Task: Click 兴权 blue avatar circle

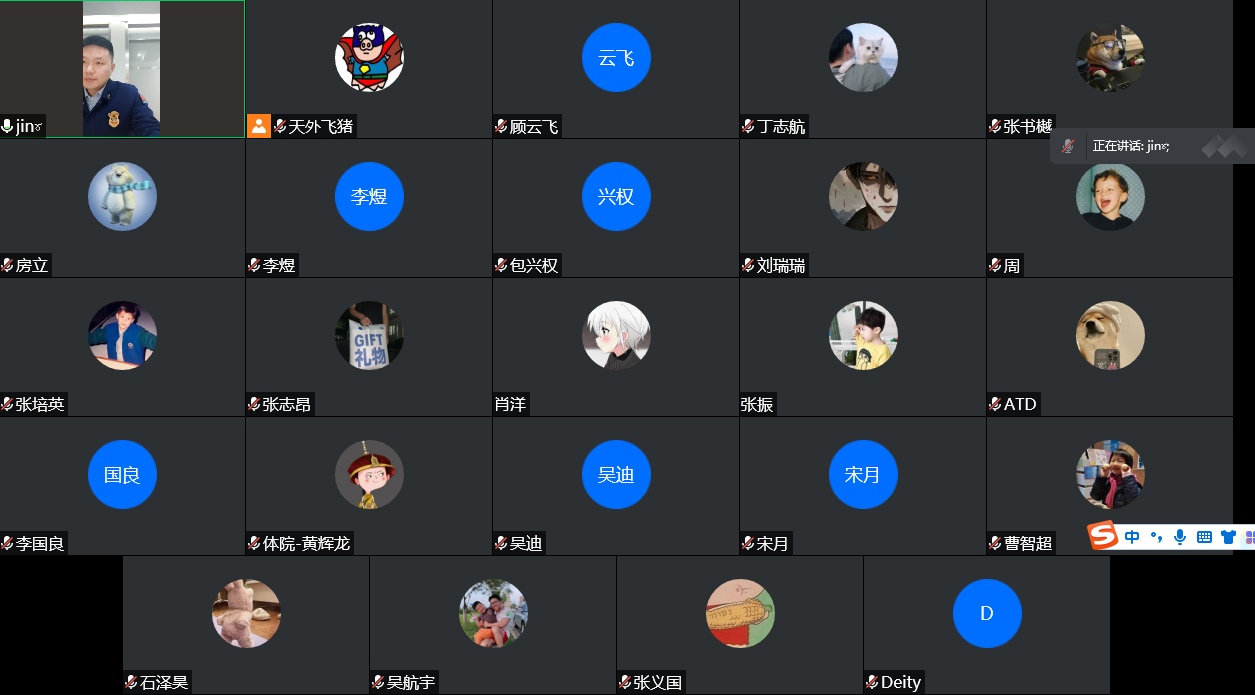Action: point(616,197)
